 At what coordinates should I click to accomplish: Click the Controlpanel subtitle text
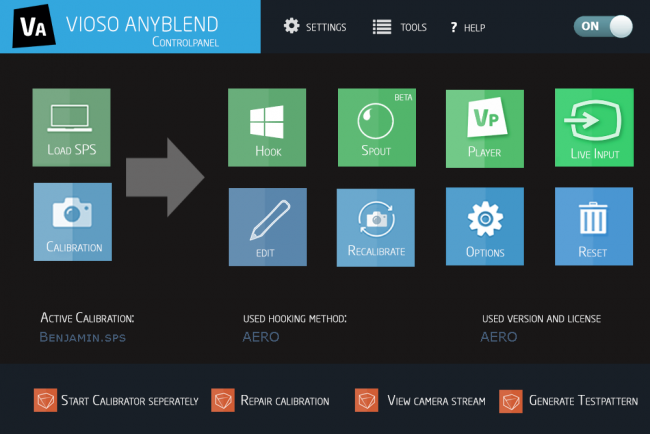pyautogui.click(x=185, y=42)
